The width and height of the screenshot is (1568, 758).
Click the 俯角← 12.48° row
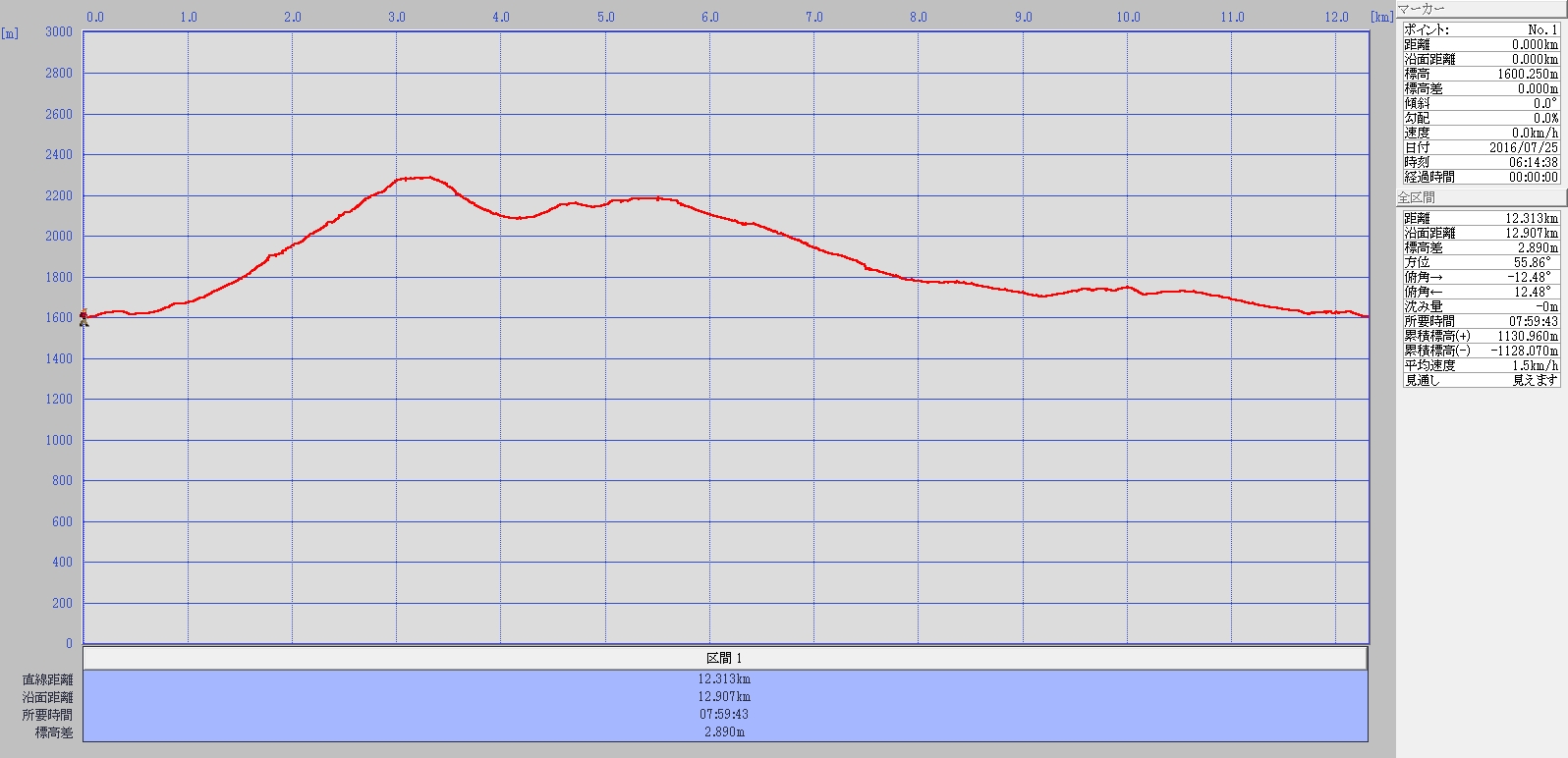tap(1481, 292)
